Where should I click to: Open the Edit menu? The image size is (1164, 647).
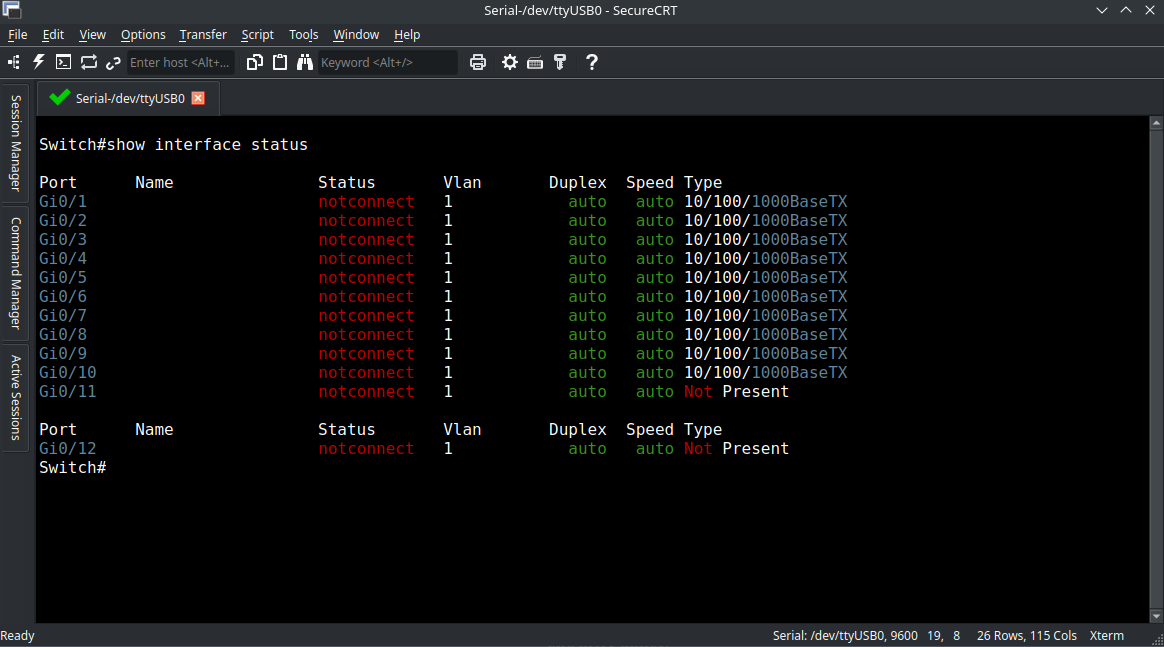click(x=53, y=35)
